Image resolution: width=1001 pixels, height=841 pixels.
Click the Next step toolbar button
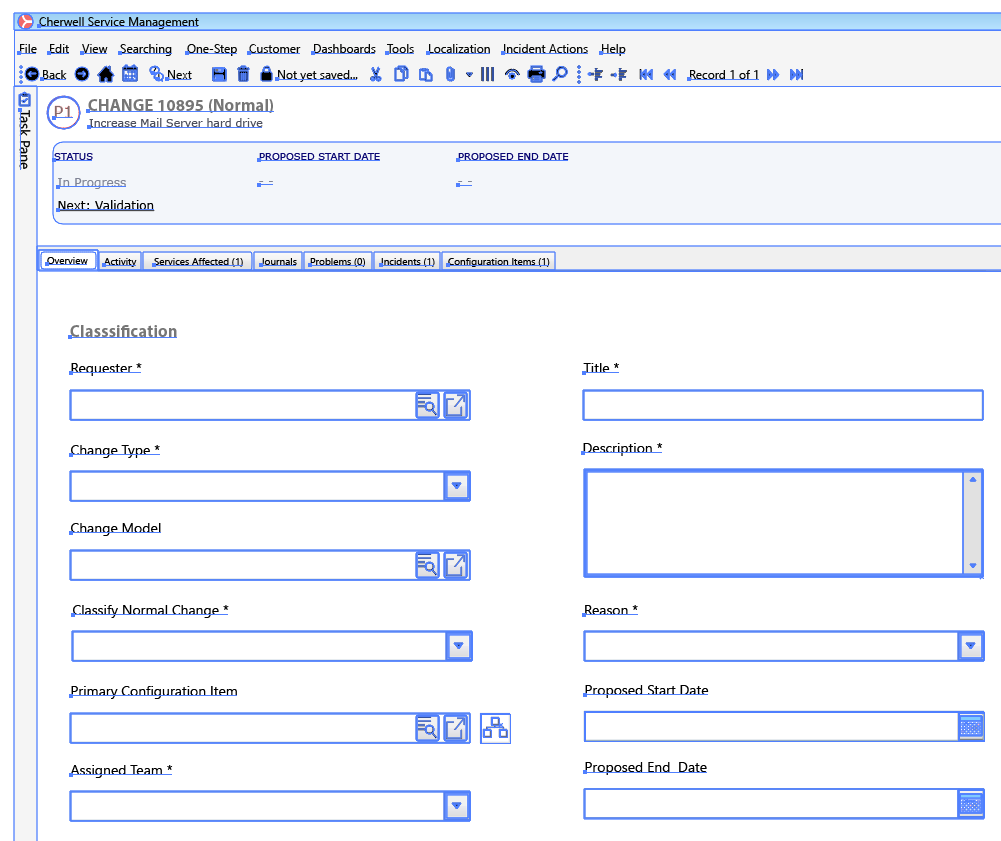pos(170,74)
